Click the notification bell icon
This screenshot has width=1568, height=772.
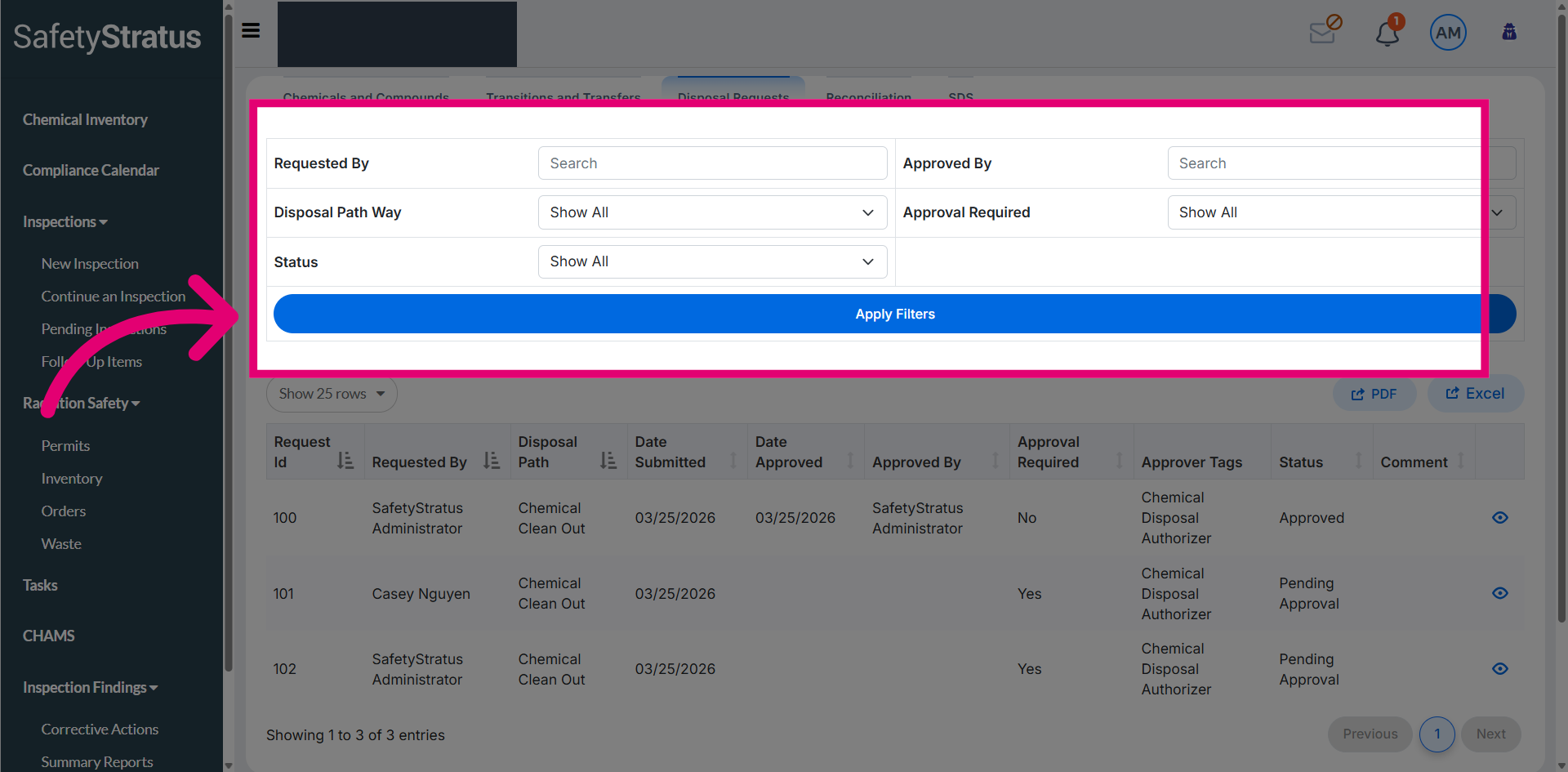click(x=1388, y=33)
